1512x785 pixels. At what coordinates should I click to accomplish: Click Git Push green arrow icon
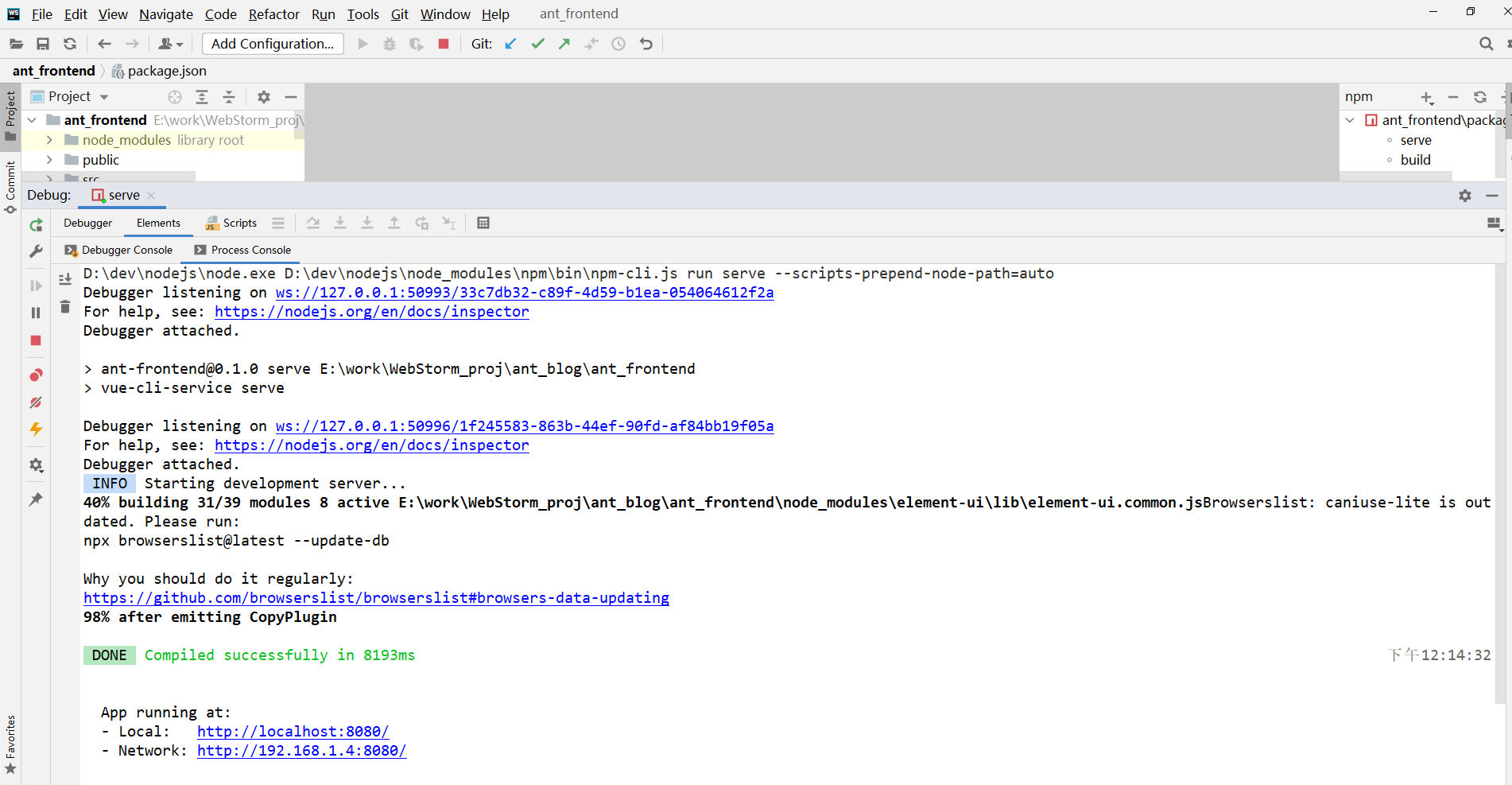tap(564, 44)
